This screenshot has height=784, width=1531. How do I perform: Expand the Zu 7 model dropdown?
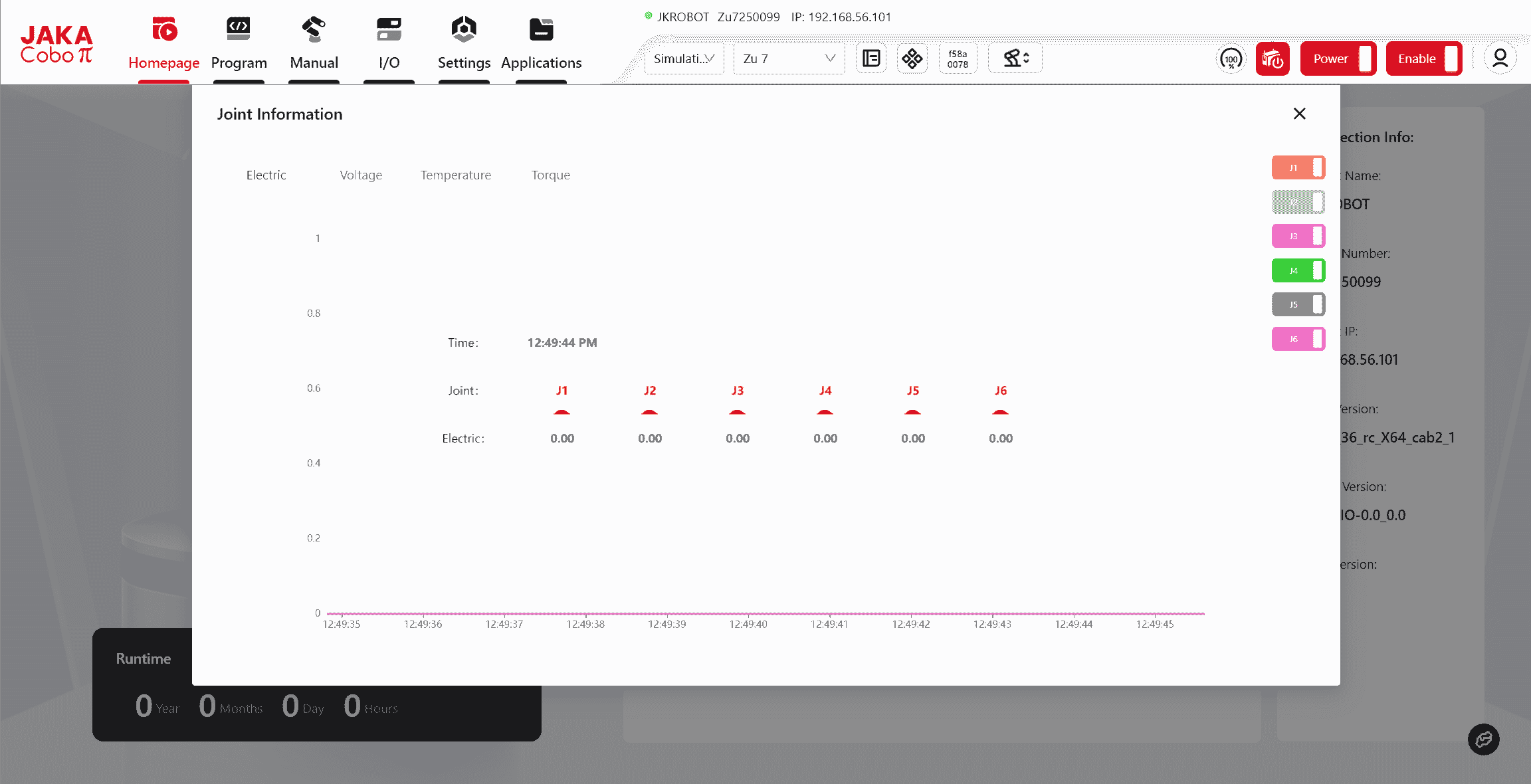pos(789,58)
